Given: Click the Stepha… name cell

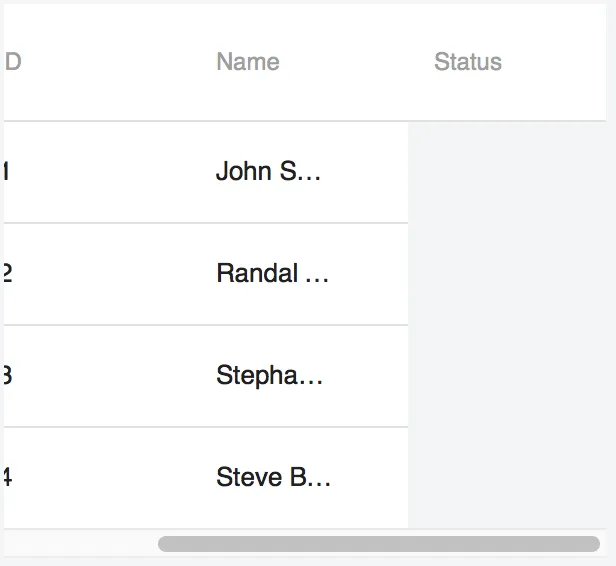Looking at the screenshot, I should point(269,376).
